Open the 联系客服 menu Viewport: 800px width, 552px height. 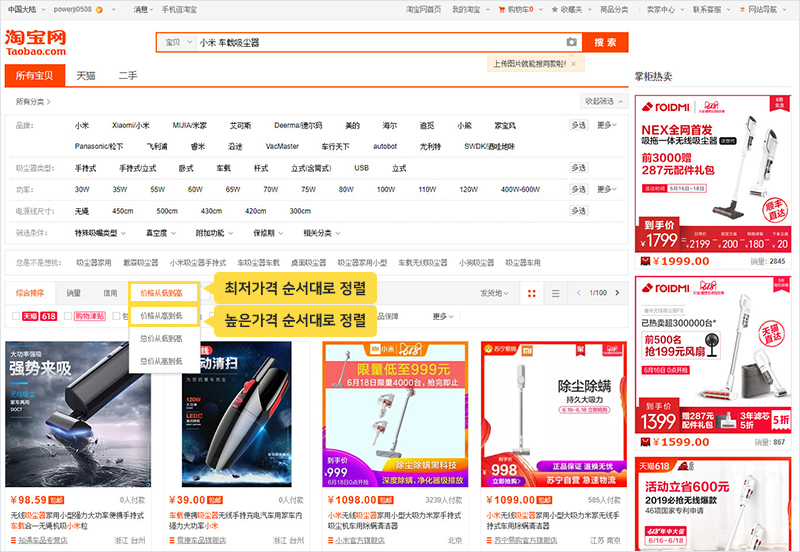711,9
